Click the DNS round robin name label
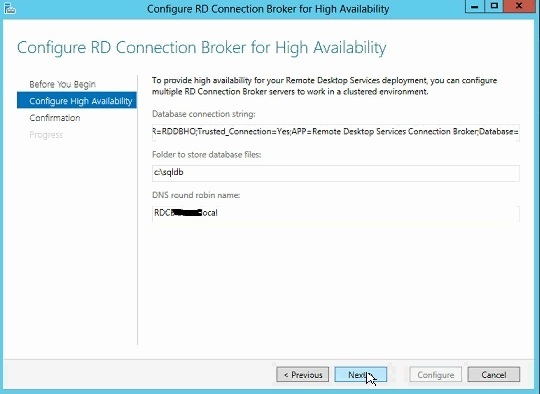The image size is (540, 394). coord(196,195)
